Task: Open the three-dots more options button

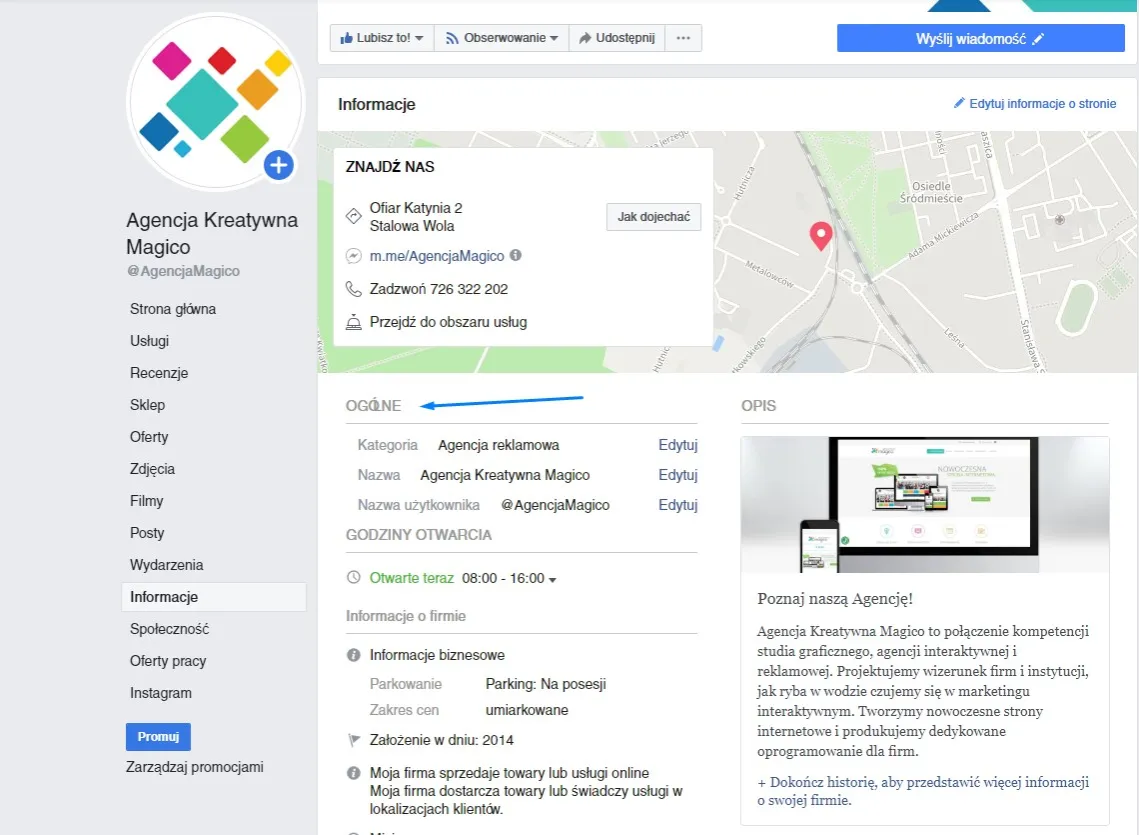Action: [x=684, y=38]
